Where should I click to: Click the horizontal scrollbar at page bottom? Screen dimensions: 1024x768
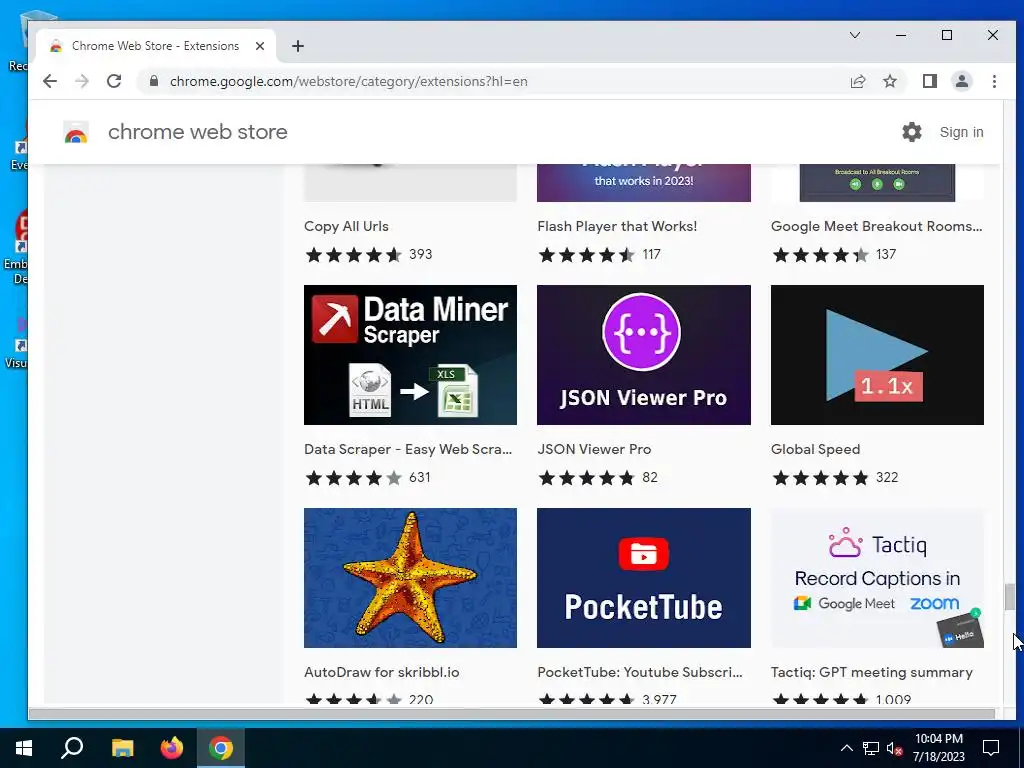click(511, 714)
